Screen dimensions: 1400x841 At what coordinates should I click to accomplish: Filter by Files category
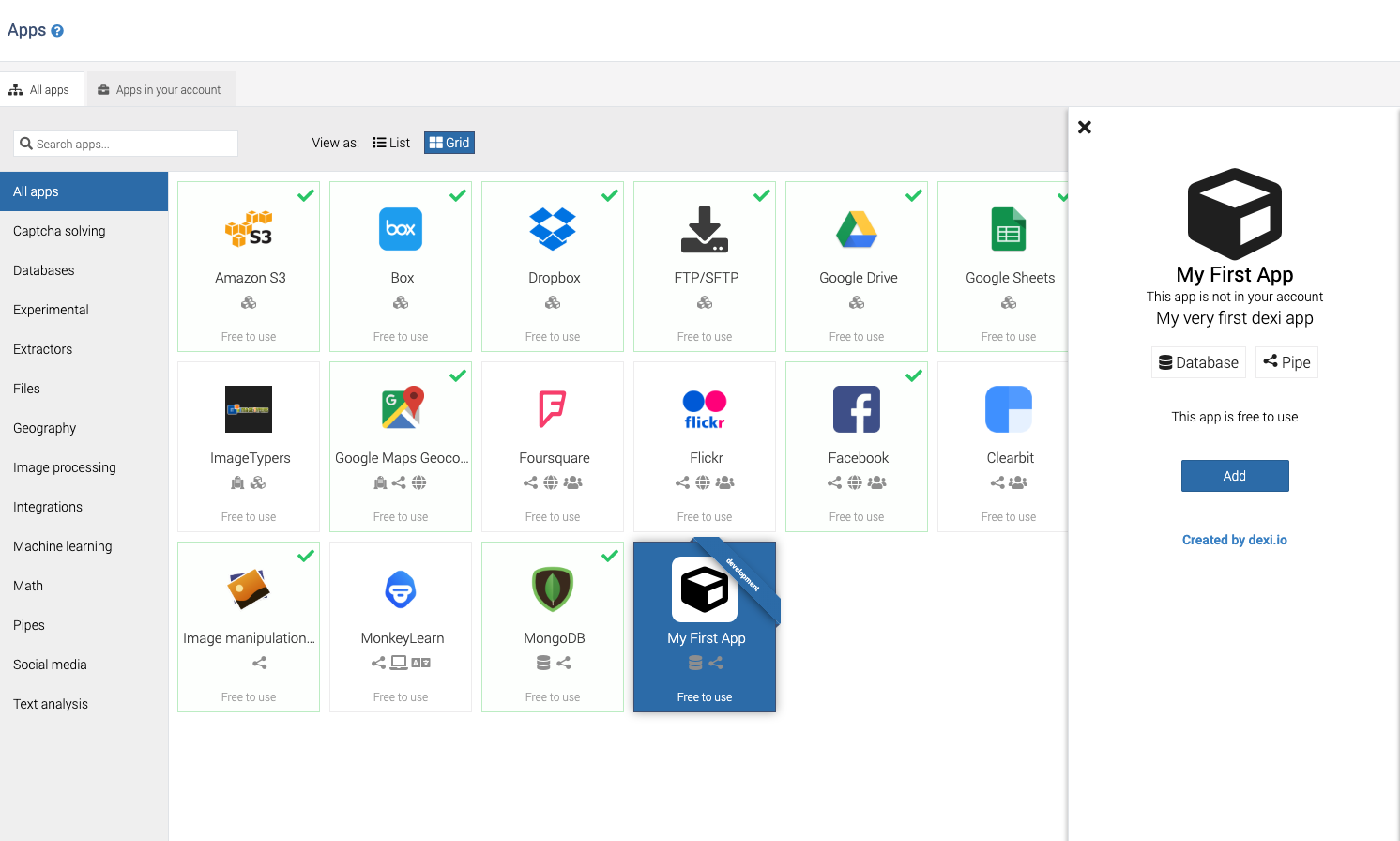84,389
